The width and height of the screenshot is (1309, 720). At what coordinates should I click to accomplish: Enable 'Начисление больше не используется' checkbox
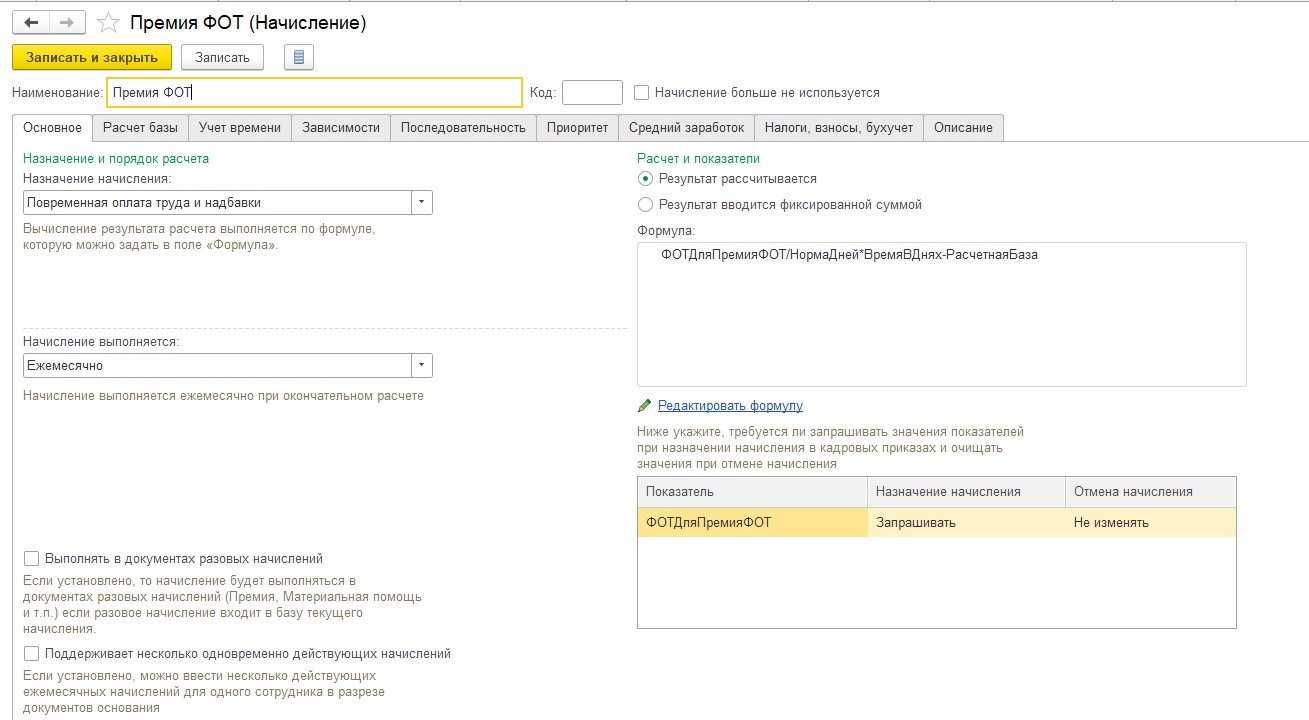pos(642,93)
